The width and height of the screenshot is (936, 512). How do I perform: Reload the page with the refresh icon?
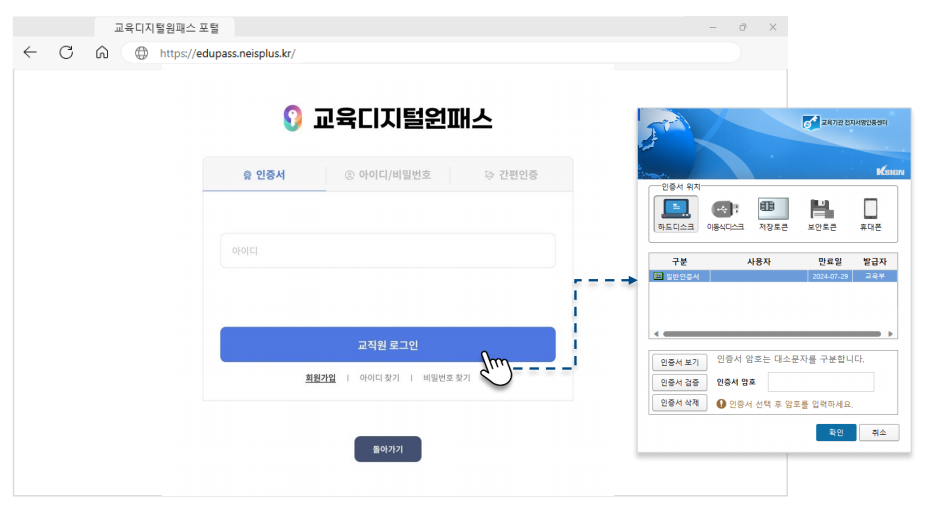click(66, 53)
